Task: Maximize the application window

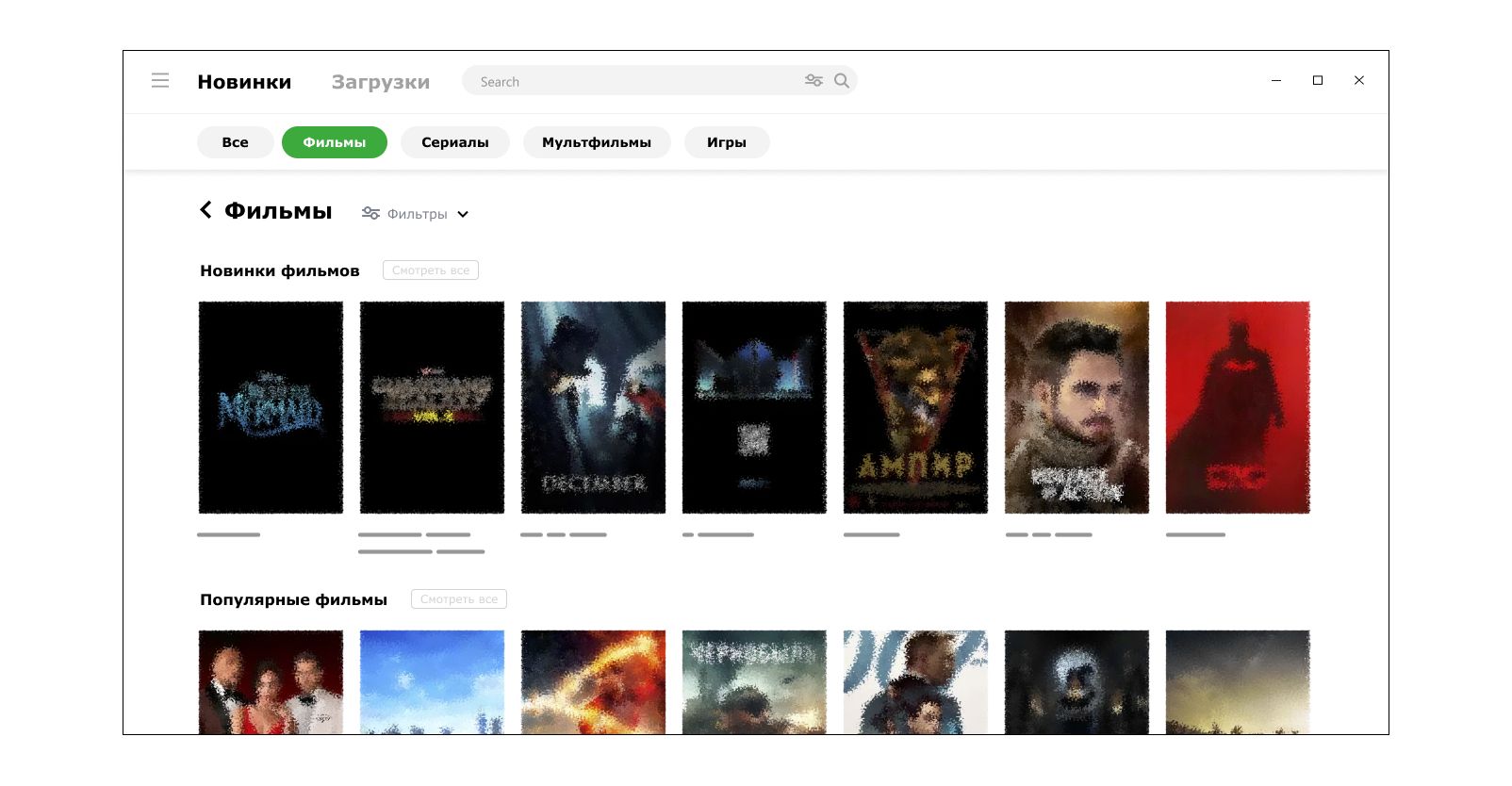Action: (1318, 80)
